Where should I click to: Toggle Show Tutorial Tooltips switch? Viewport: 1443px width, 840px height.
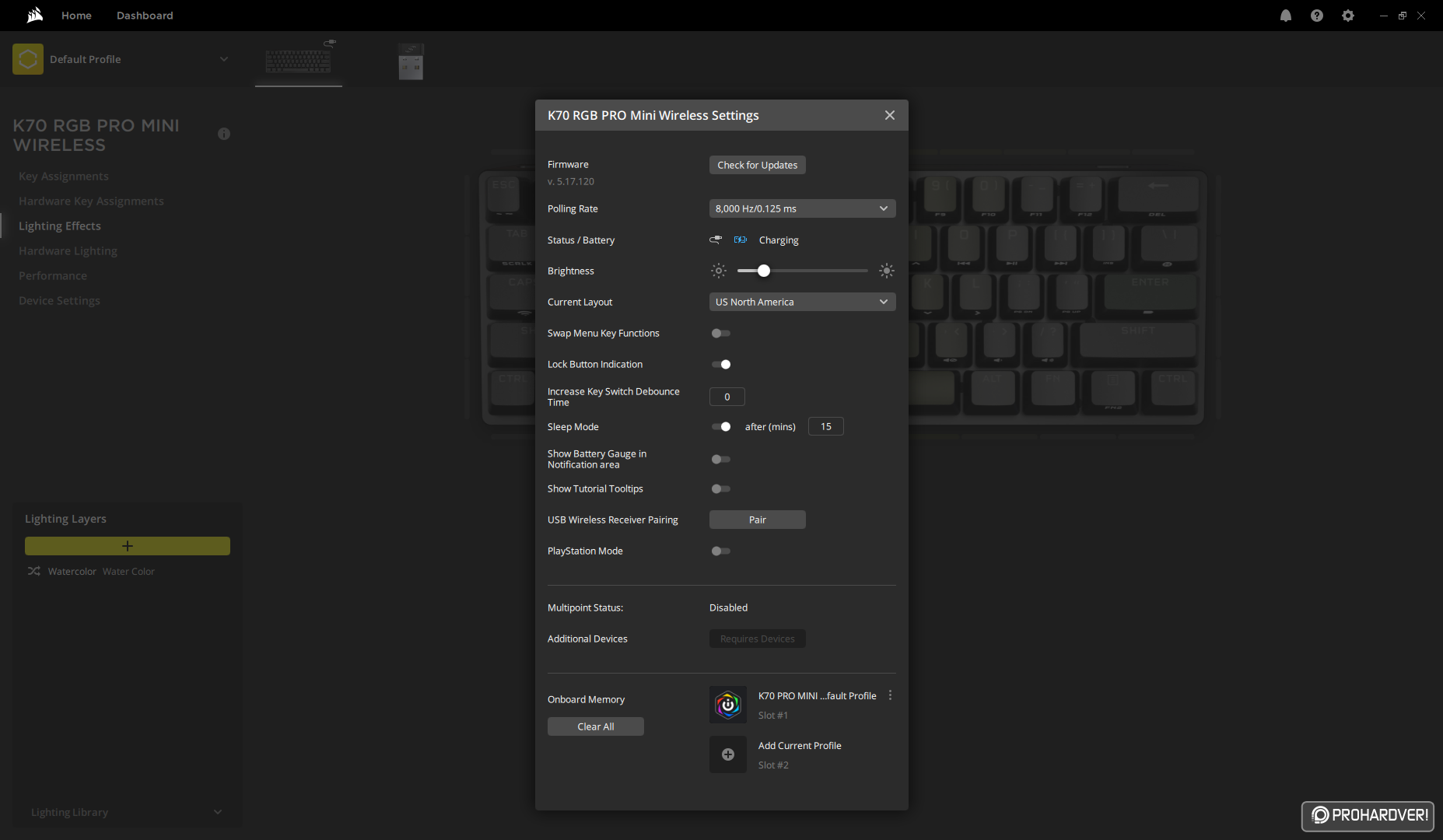click(x=721, y=488)
